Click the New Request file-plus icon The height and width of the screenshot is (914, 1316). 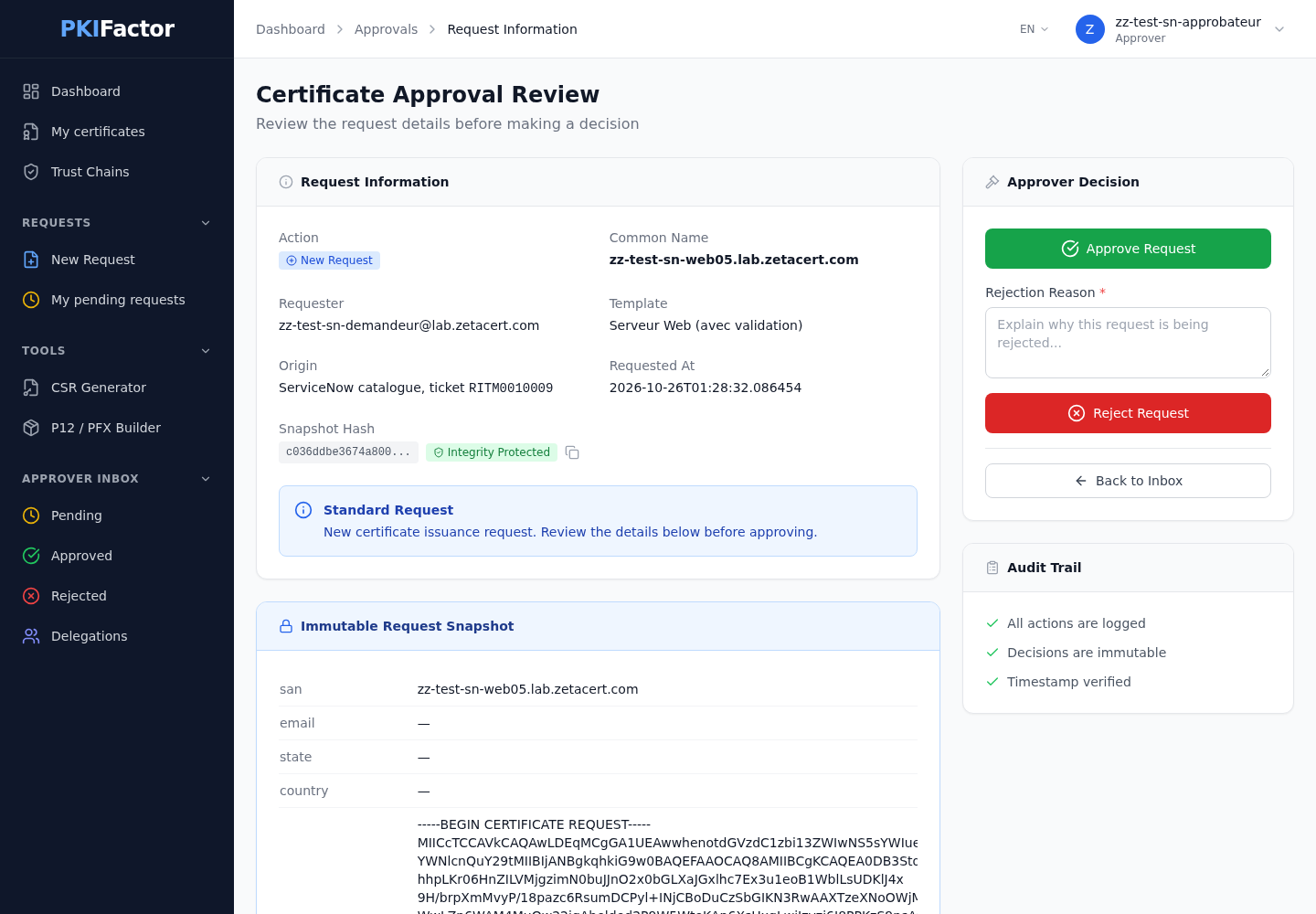(31, 260)
